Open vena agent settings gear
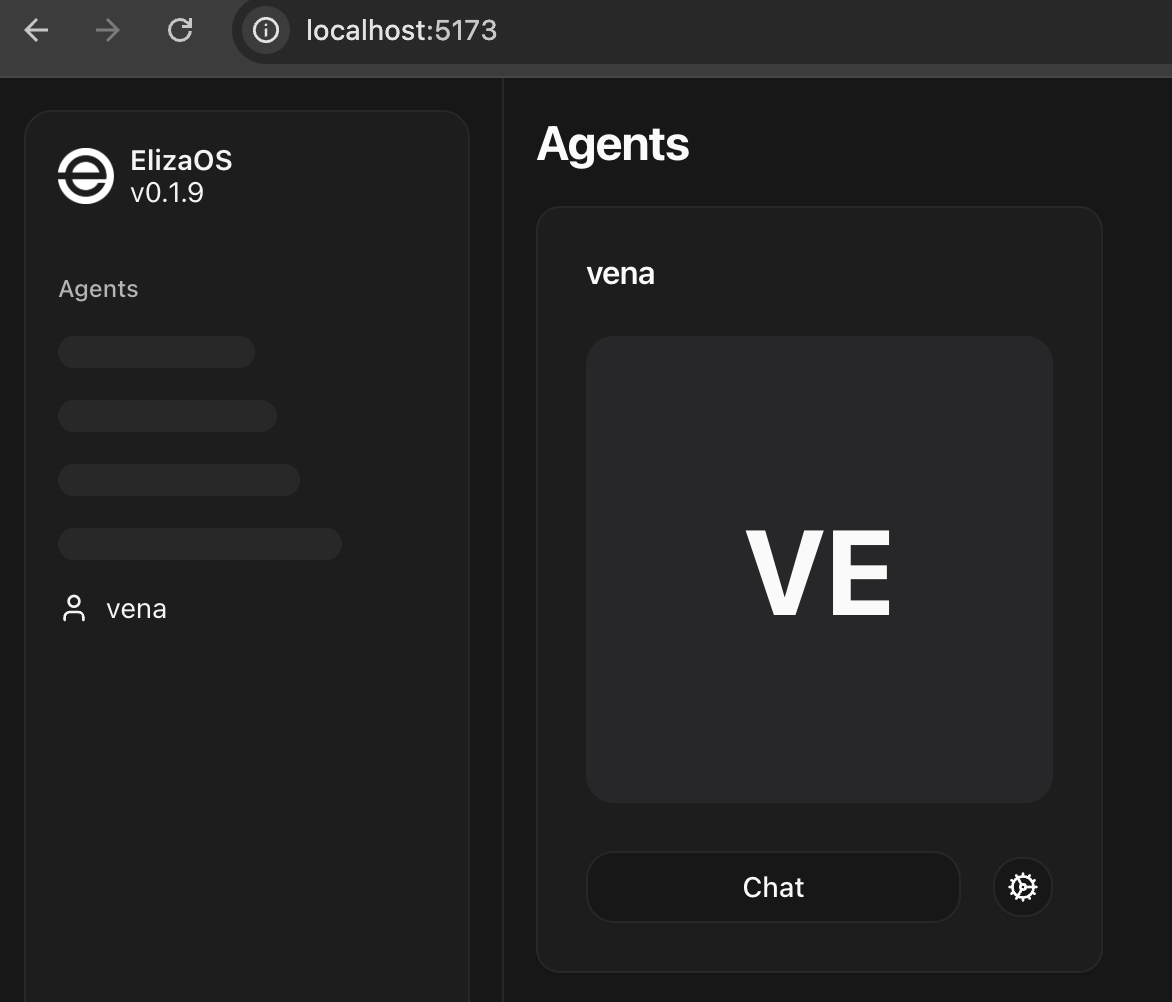The width and height of the screenshot is (1172, 1002). (x=1023, y=887)
